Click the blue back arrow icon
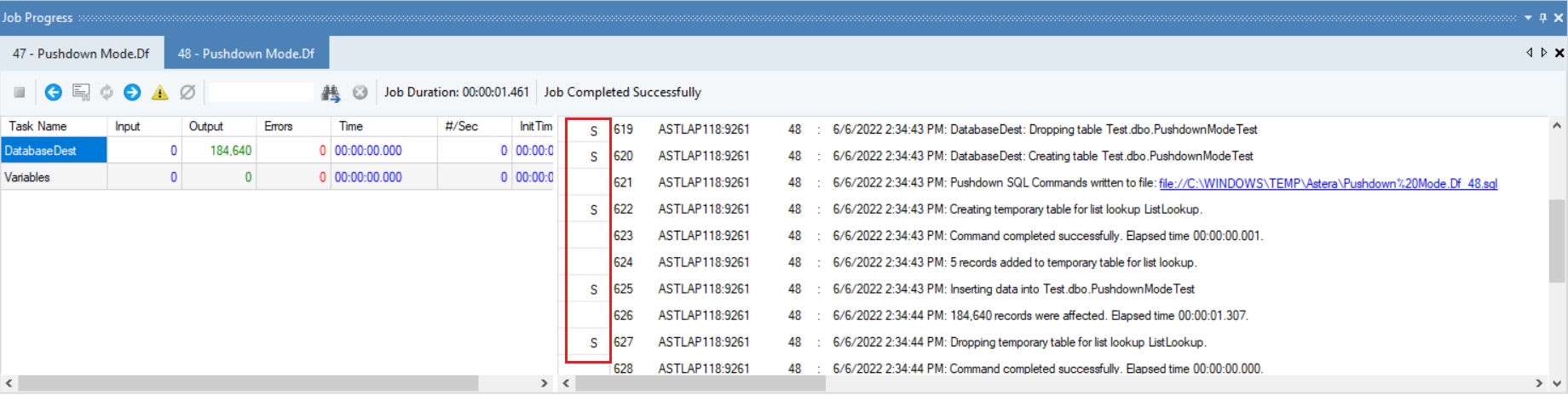 click(x=53, y=92)
